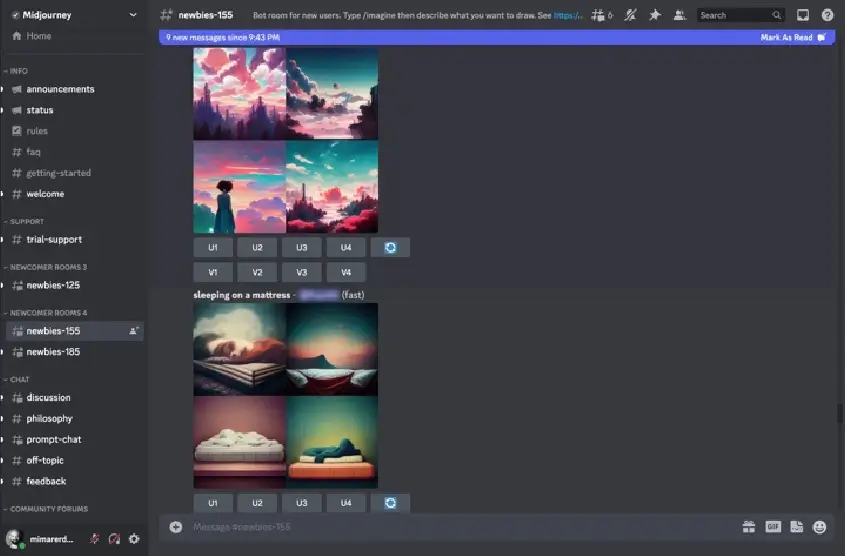Open the threads icon in channel header

[599, 15]
